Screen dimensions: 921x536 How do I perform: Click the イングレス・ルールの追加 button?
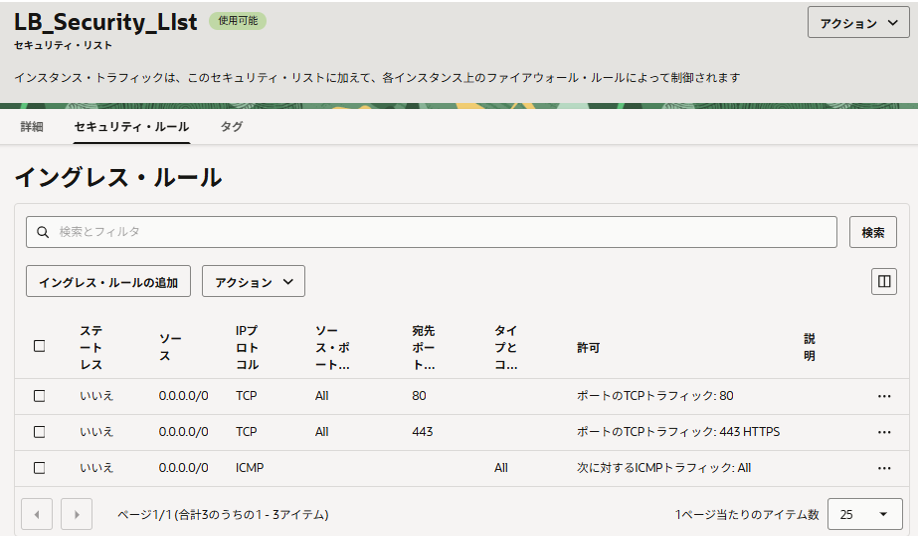(108, 282)
